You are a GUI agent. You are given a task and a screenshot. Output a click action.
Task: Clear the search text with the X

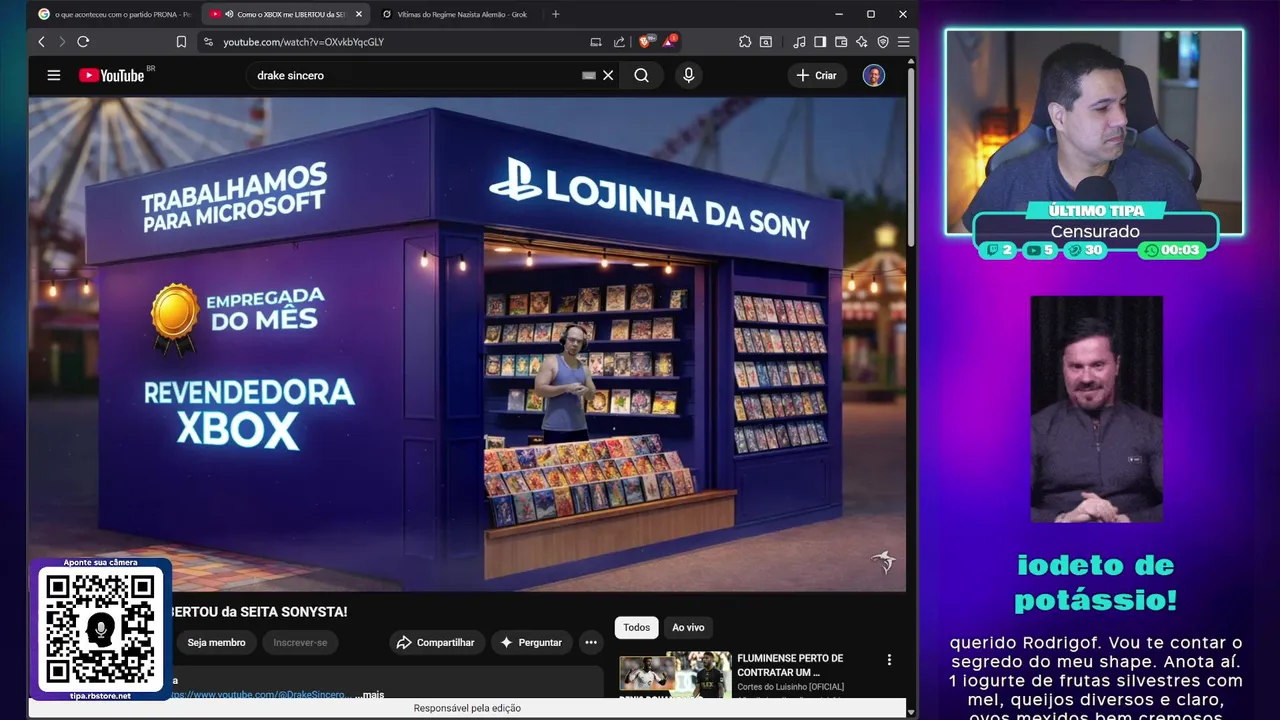coord(608,75)
